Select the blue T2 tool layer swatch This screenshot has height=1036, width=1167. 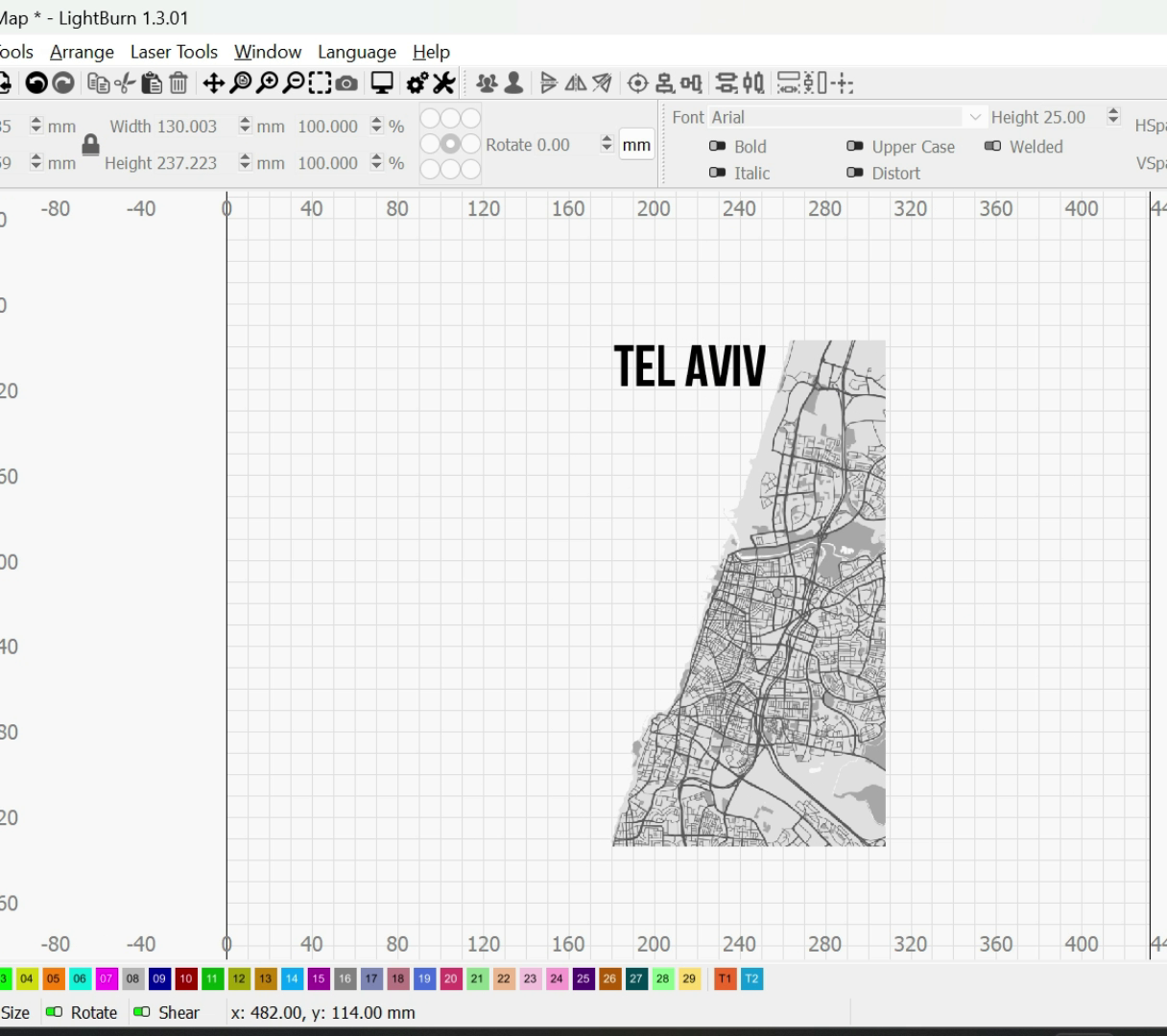pyautogui.click(x=751, y=978)
